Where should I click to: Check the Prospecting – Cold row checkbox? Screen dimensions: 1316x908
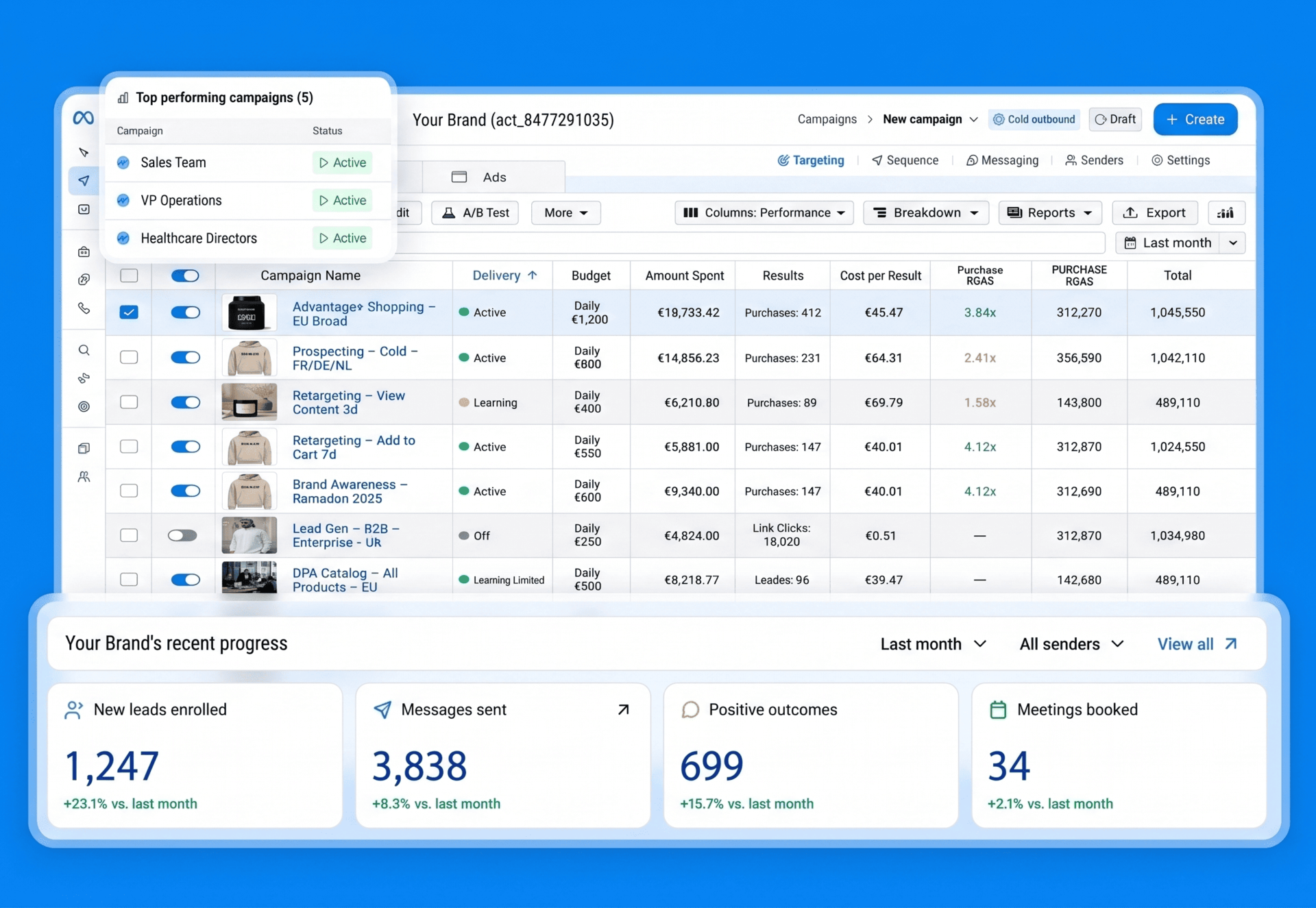(129, 357)
